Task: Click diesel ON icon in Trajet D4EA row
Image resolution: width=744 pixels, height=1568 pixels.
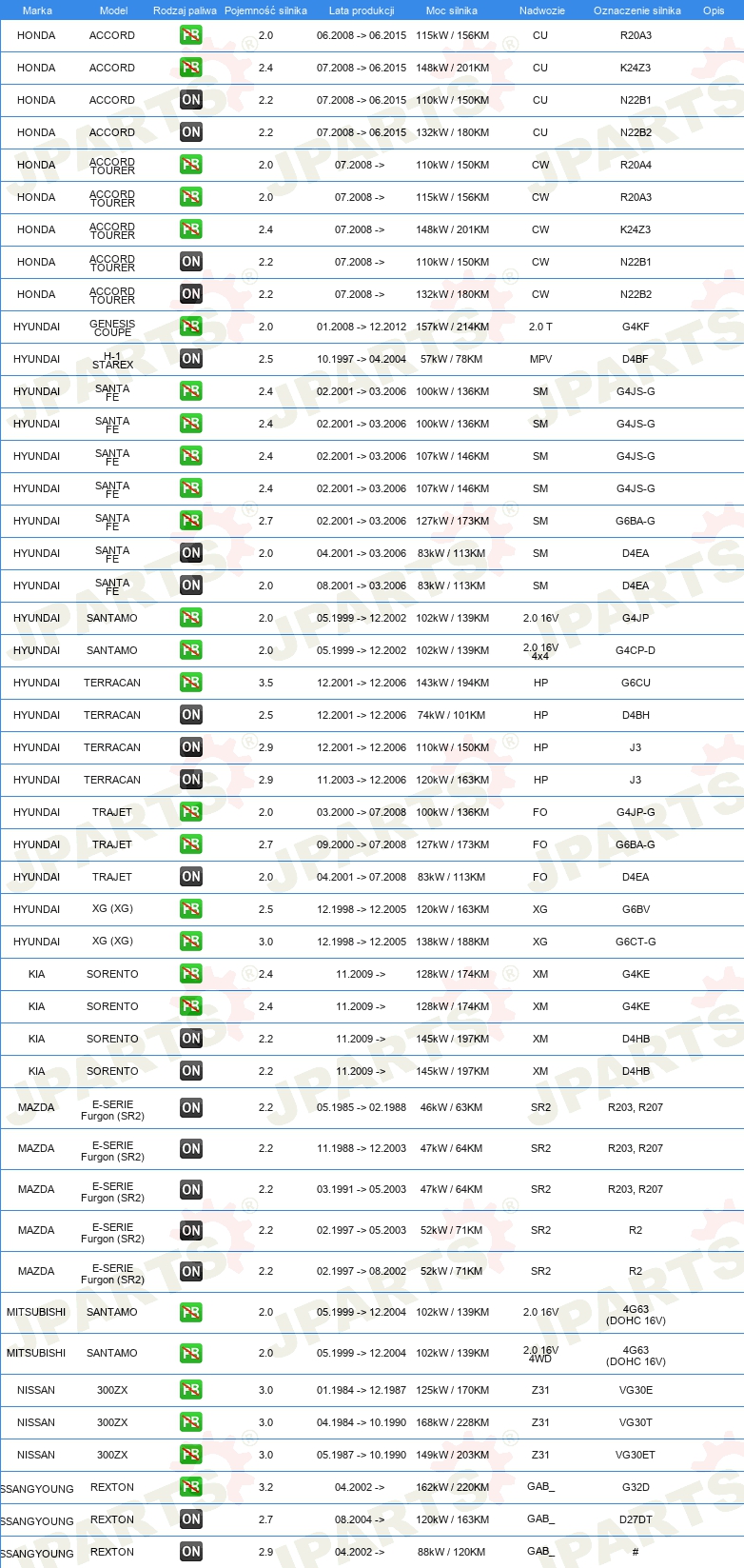Action: (190, 877)
